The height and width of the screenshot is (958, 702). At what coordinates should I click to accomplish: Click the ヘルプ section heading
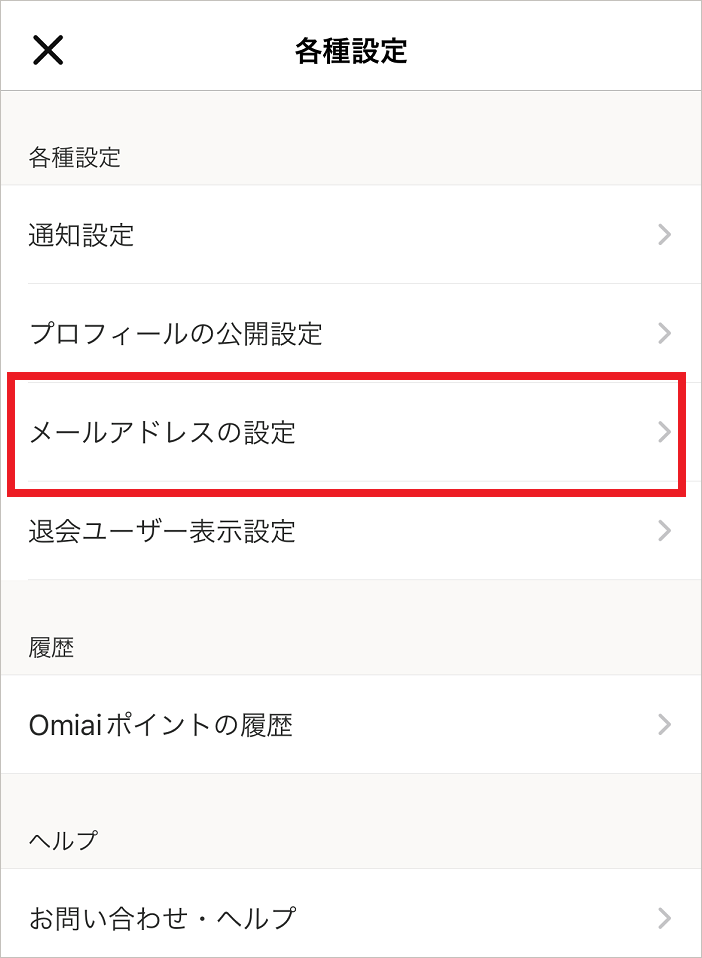[x=63, y=841]
